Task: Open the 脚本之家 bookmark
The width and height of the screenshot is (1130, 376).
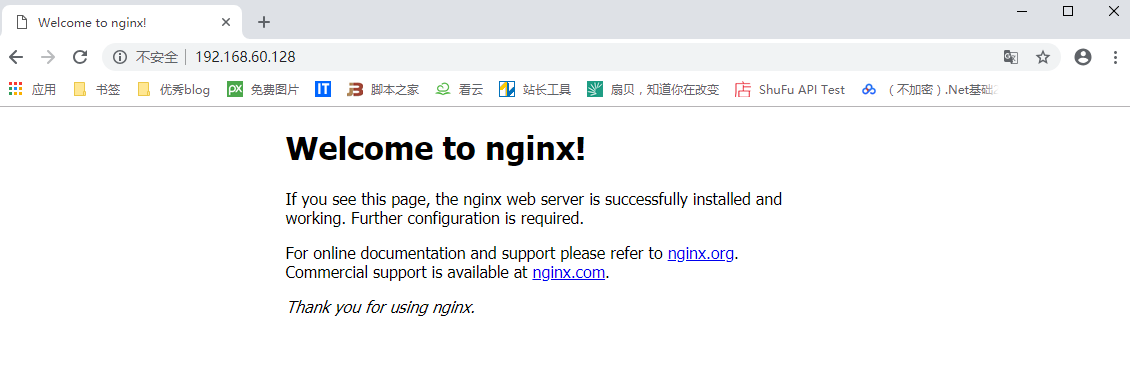Action: point(383,89)
